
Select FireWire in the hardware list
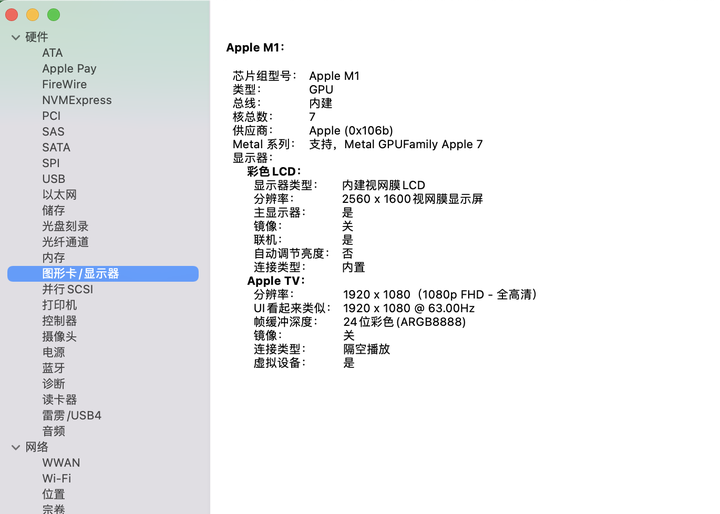(x=64, y=84)
